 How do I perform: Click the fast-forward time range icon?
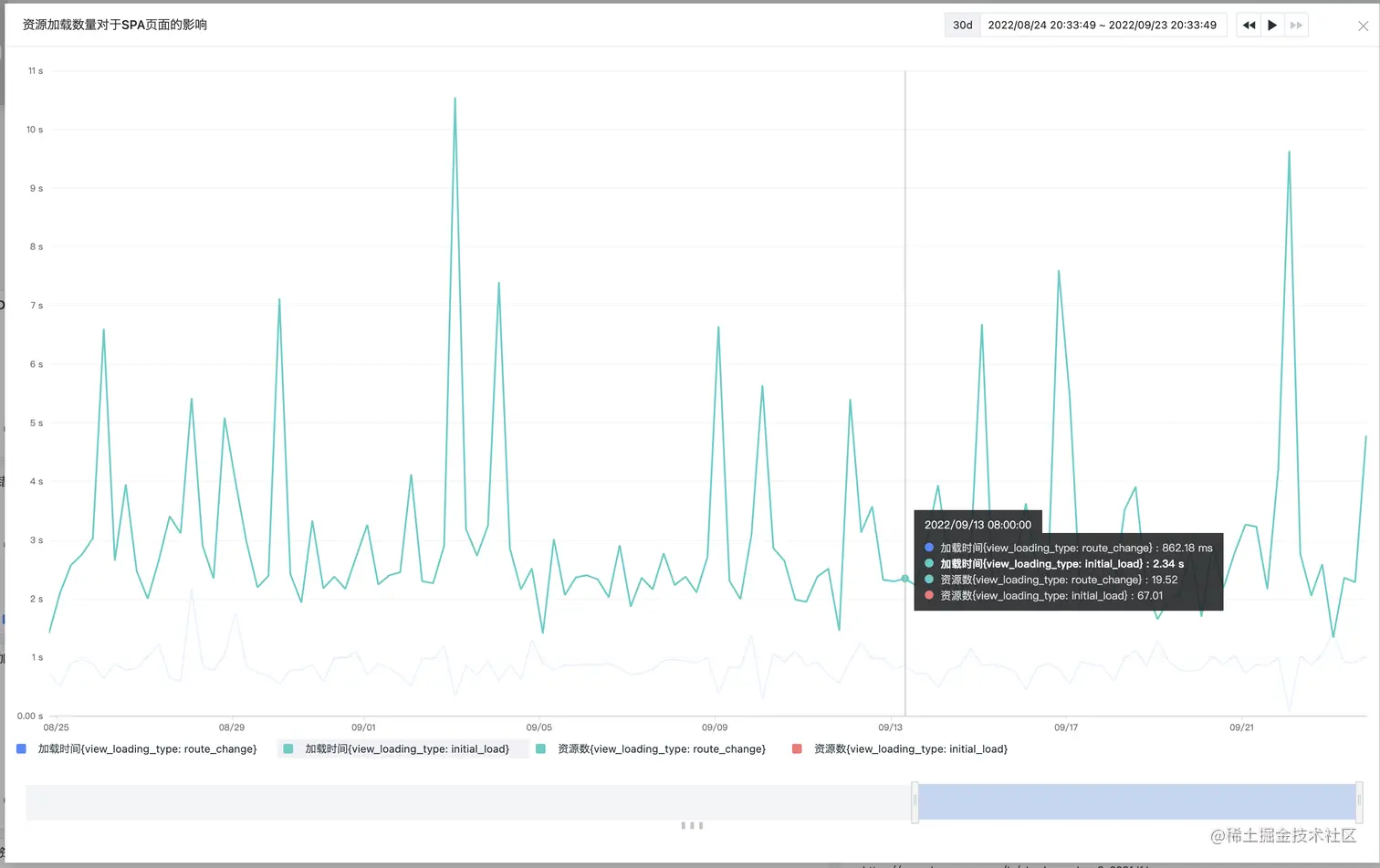(x=1296, y=26)
